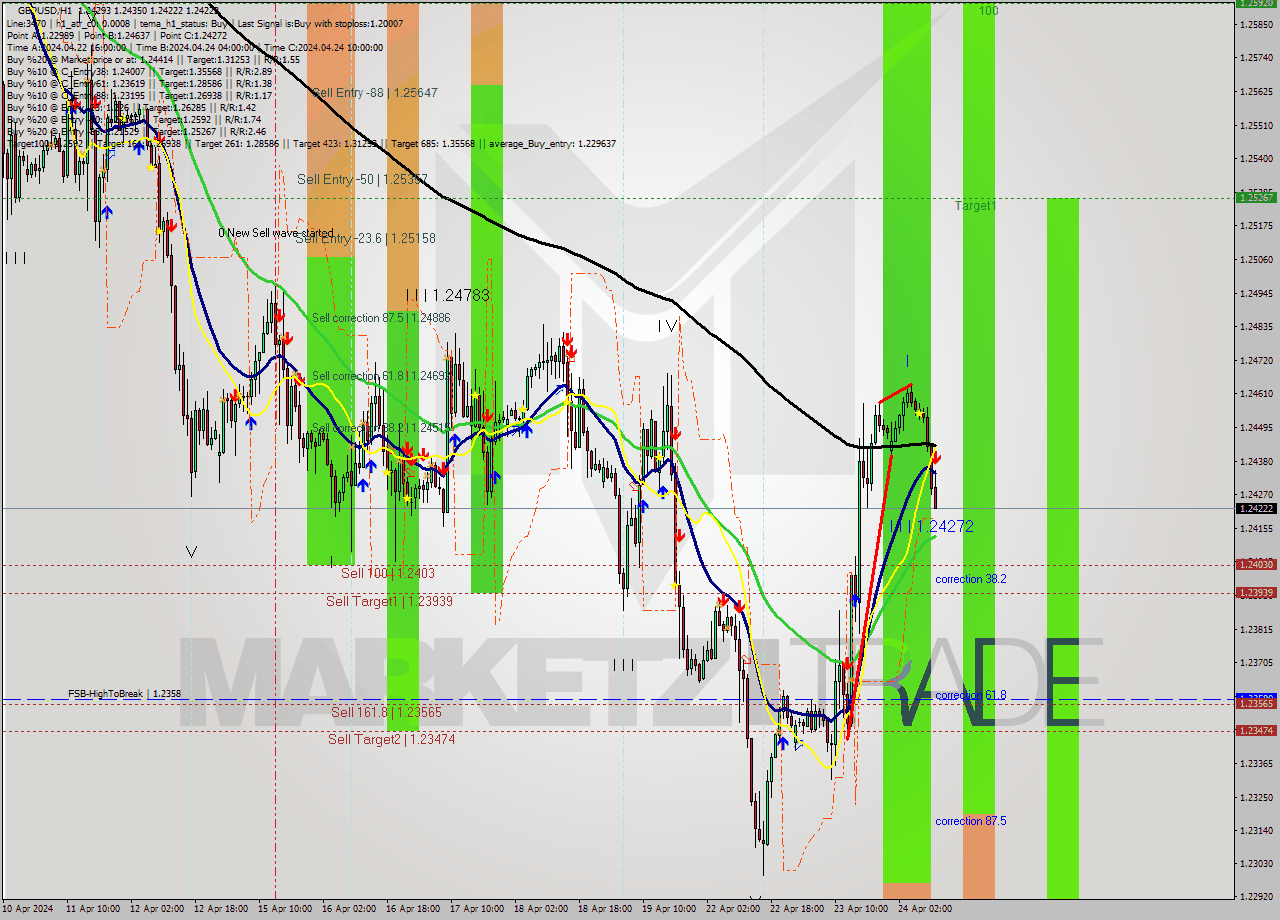
Task: Select the 'Sell 100 | 1.2403' label
Action: pos(388,573)
